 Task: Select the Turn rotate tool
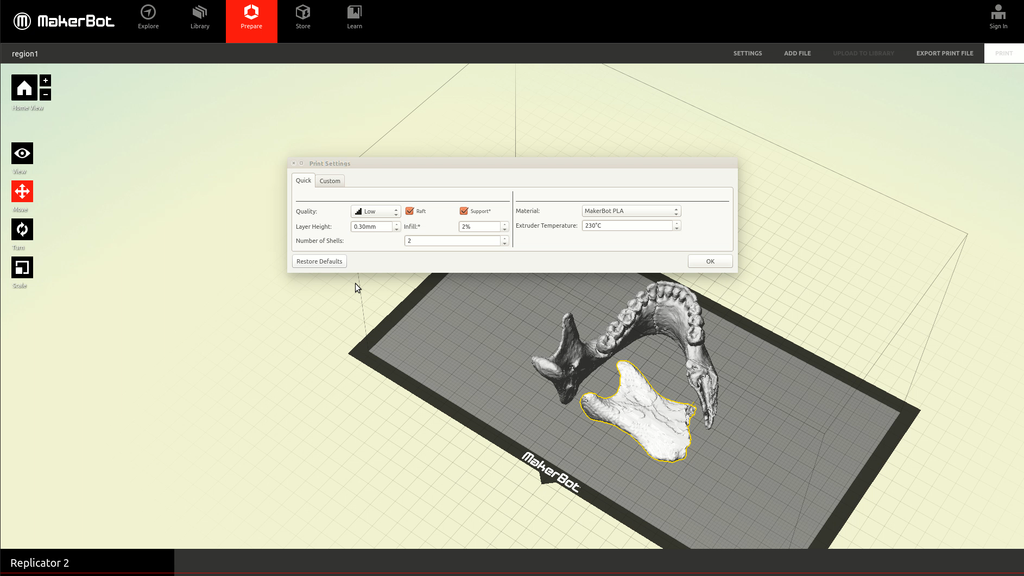[x=22, y=229]
